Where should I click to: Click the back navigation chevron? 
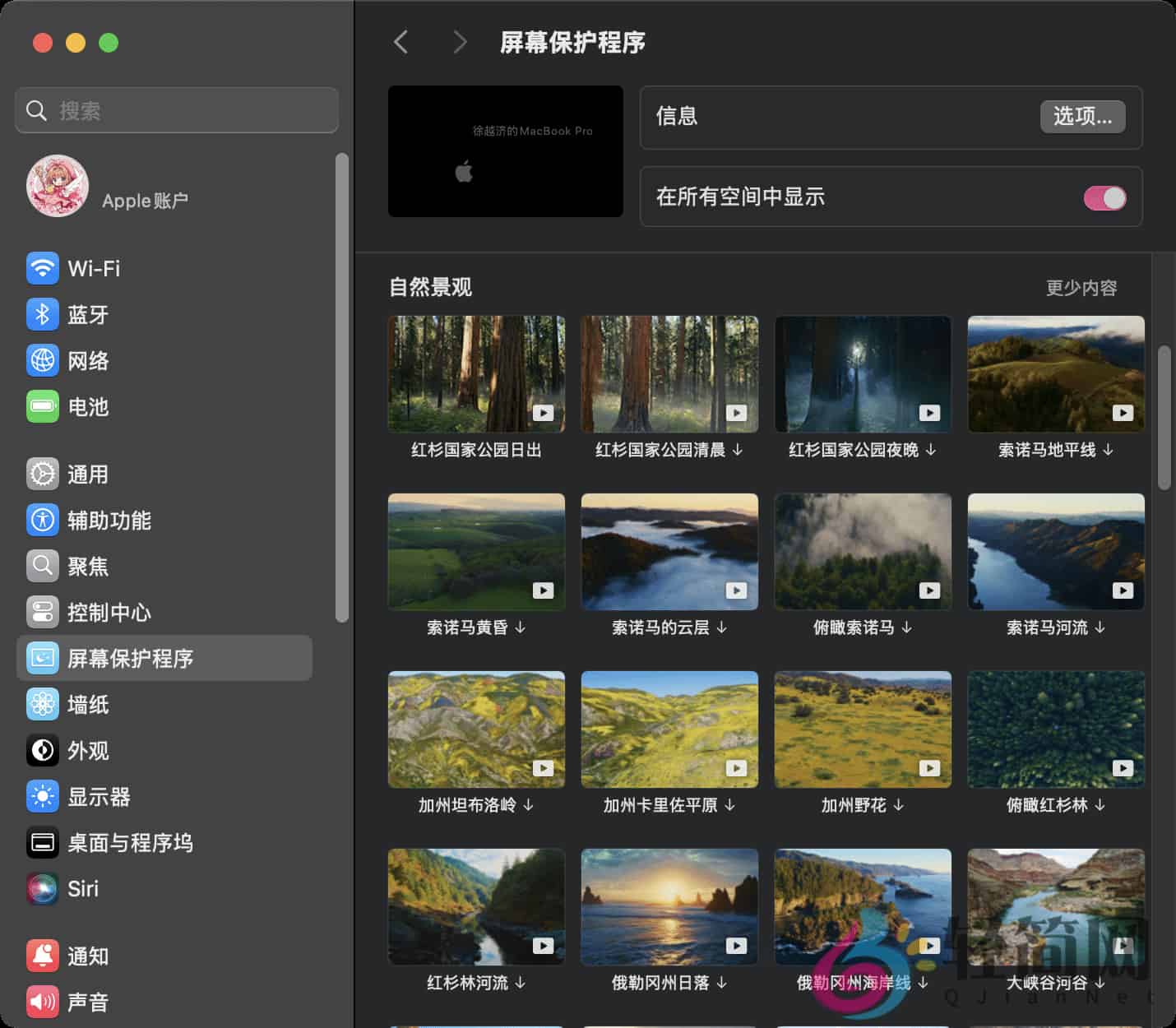[401, 41]
